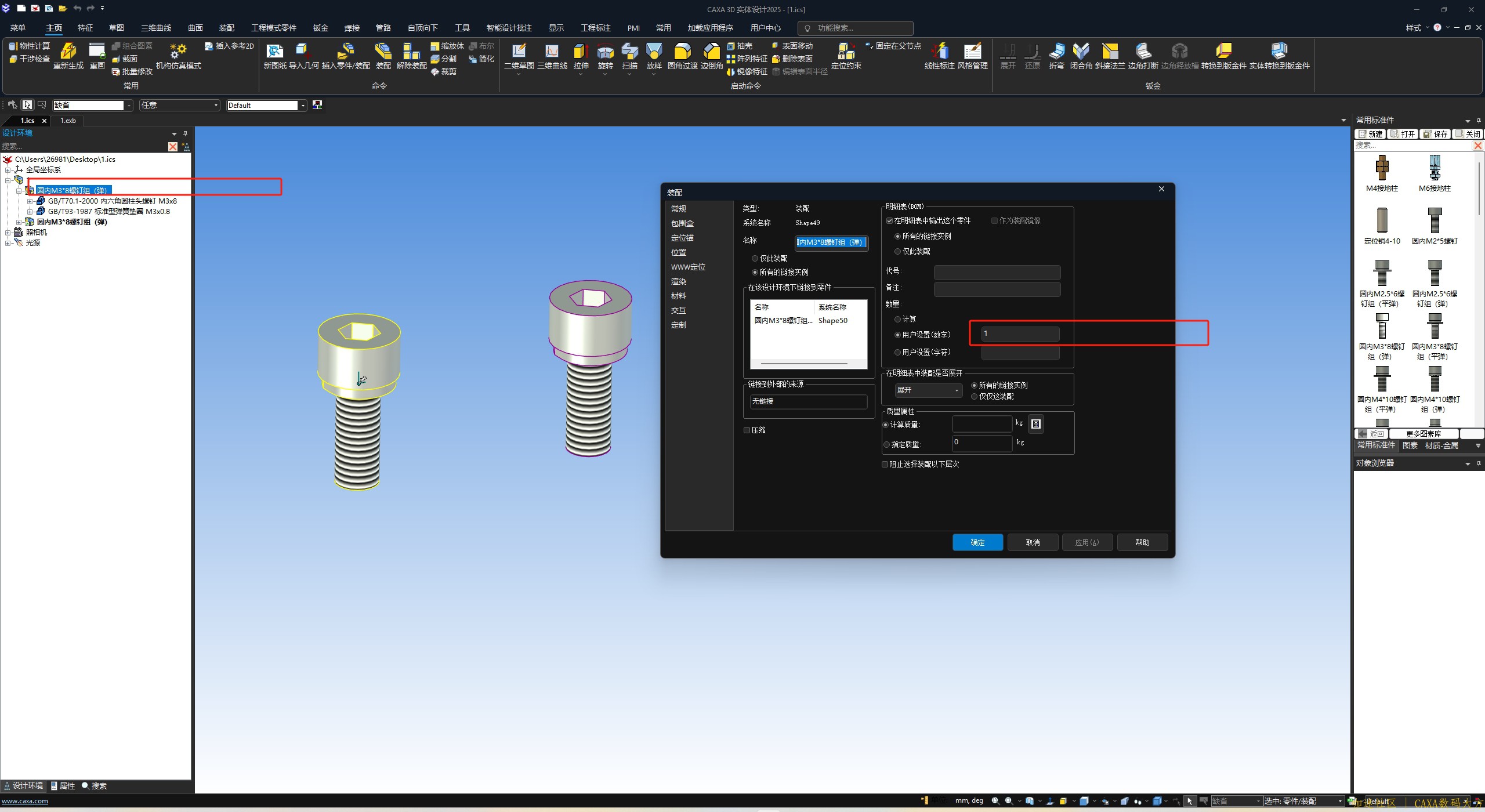Open the 缺省 dropdown in toolbar
This screenshot has height=812, width=1485.
pyautogui.click(x=129, y=105)
